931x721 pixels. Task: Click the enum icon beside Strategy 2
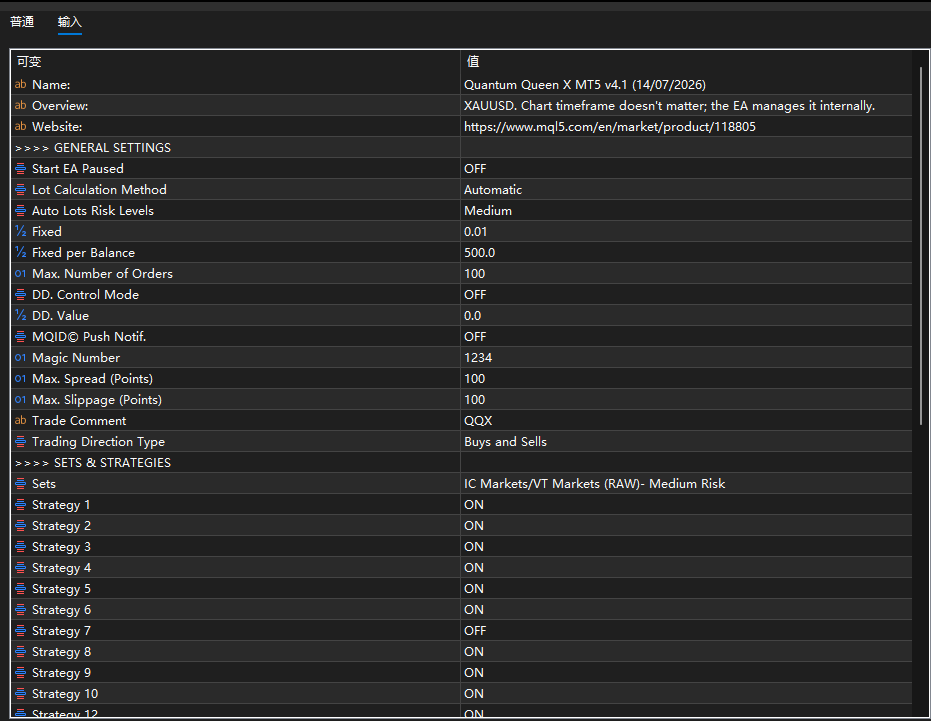click(20, 526)
